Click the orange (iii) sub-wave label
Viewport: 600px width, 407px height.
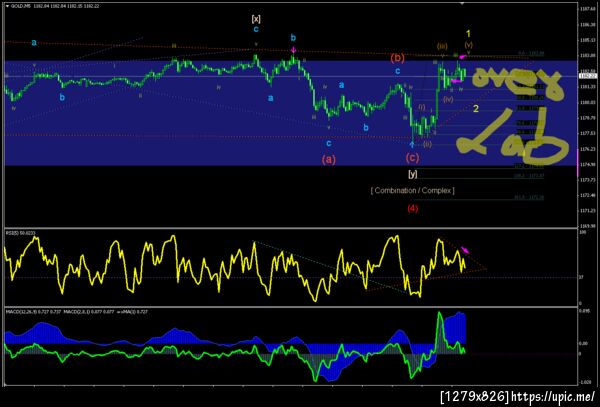(442, 47)
